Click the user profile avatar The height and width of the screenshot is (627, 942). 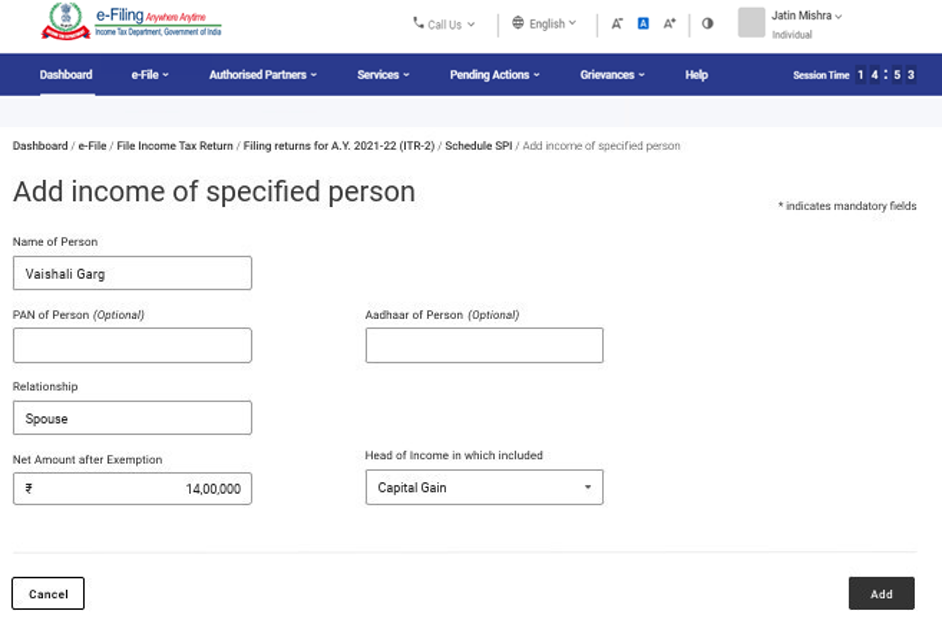click(751, 23)
